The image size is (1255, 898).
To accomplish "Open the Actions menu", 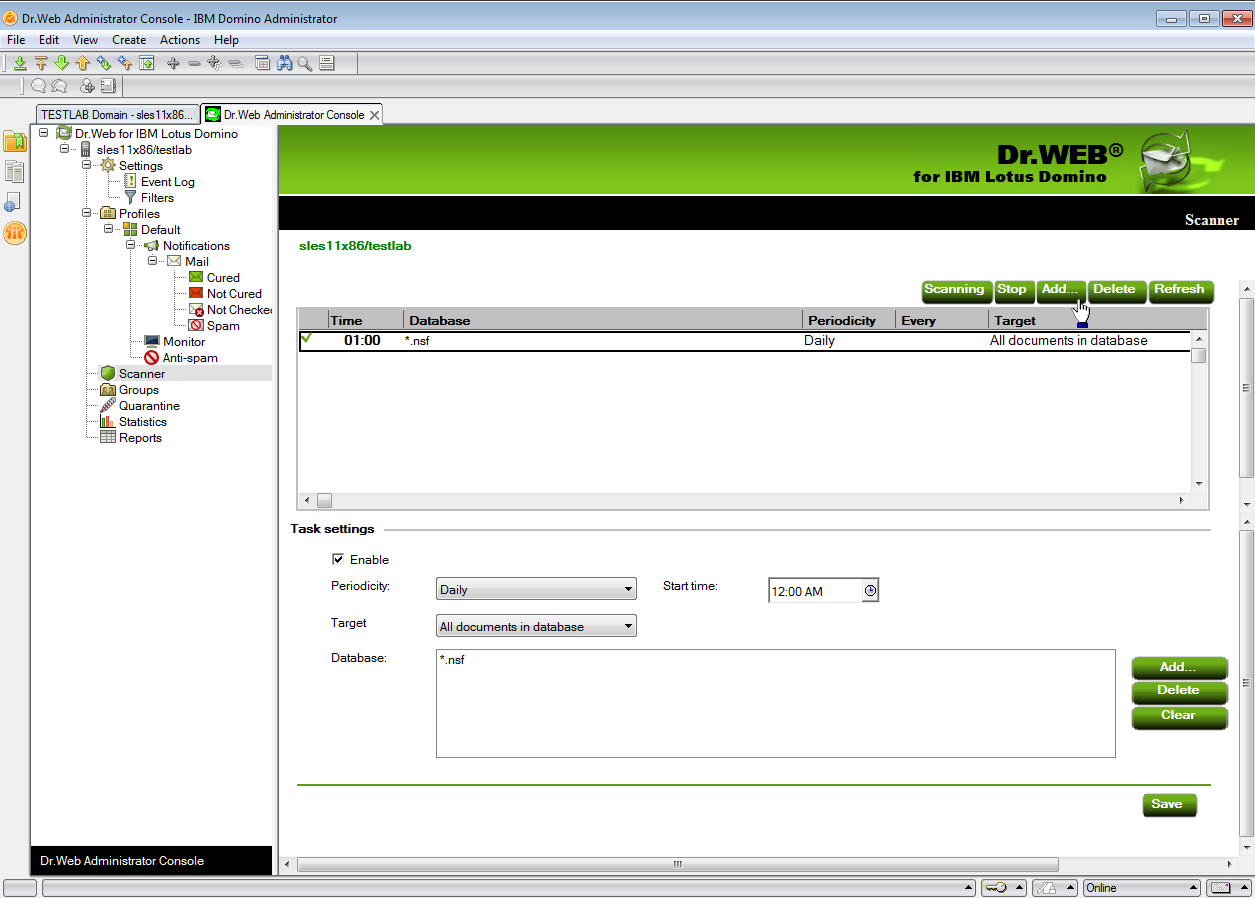I will 180,40.
